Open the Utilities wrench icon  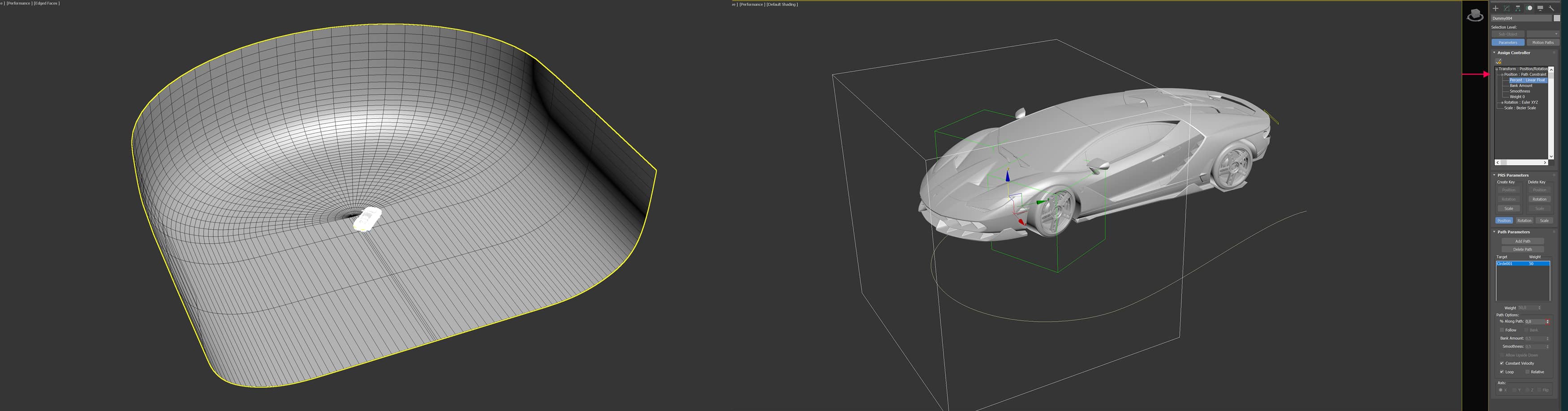(1551, 9)
